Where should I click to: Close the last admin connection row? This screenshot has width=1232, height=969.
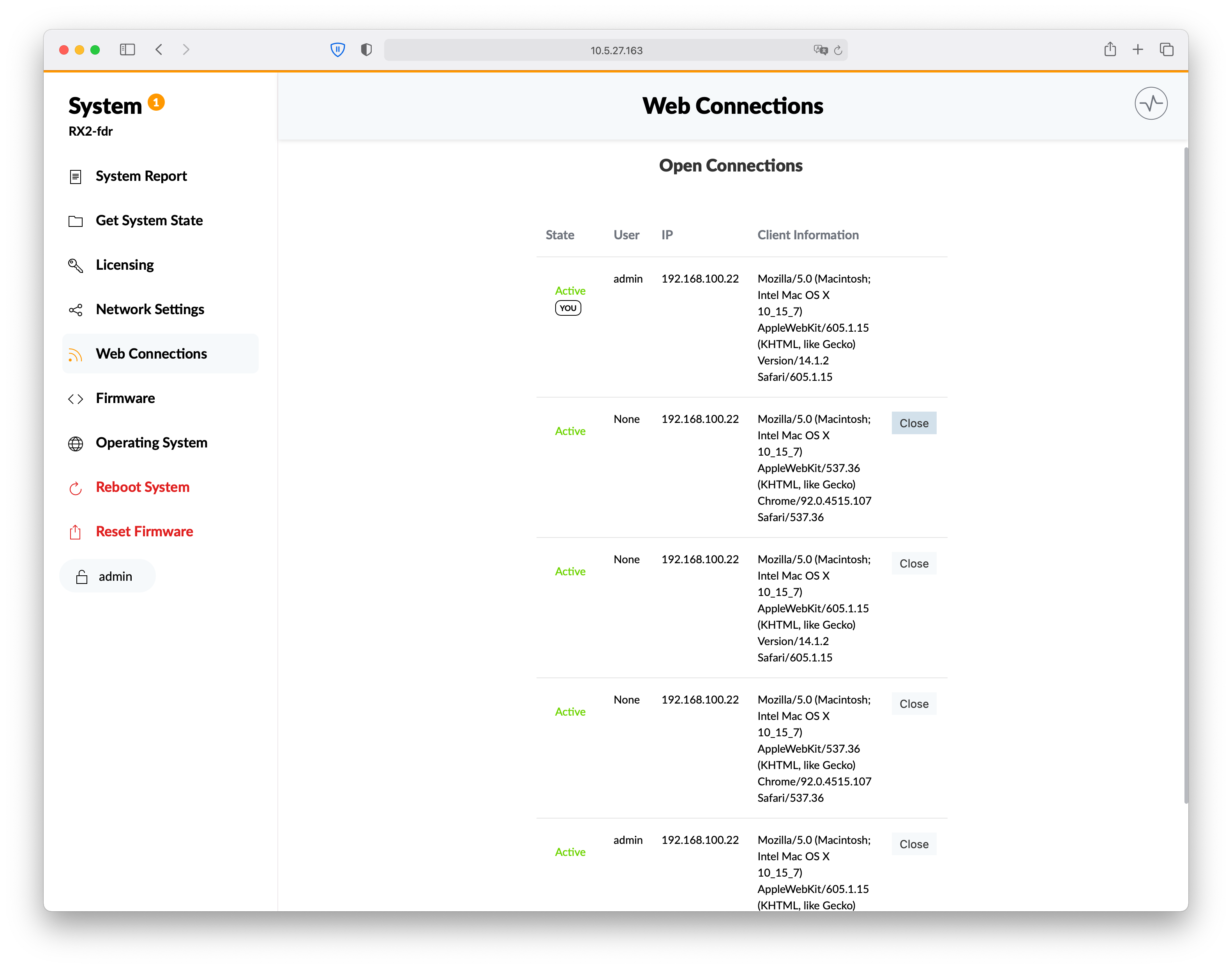click(x=914, y=844)
